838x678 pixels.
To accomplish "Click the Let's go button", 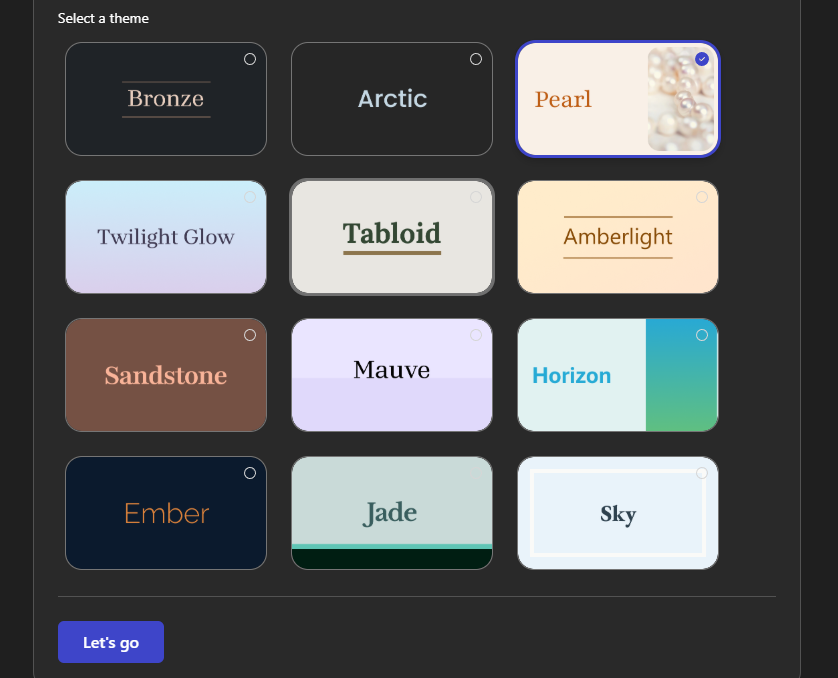I will click(110, 642).
